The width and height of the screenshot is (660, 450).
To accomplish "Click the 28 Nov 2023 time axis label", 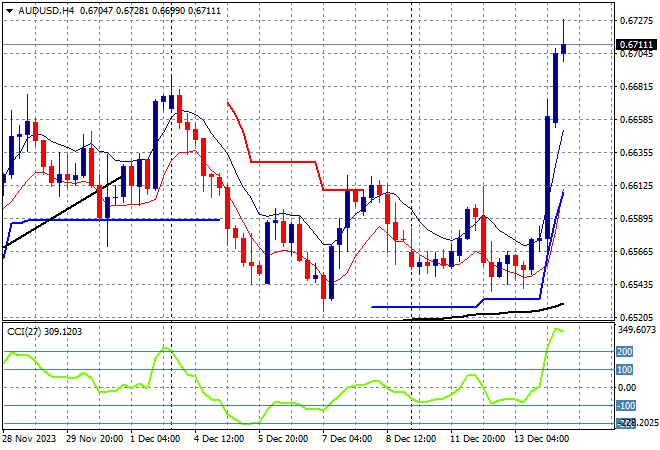I will (x=29, y=439).
